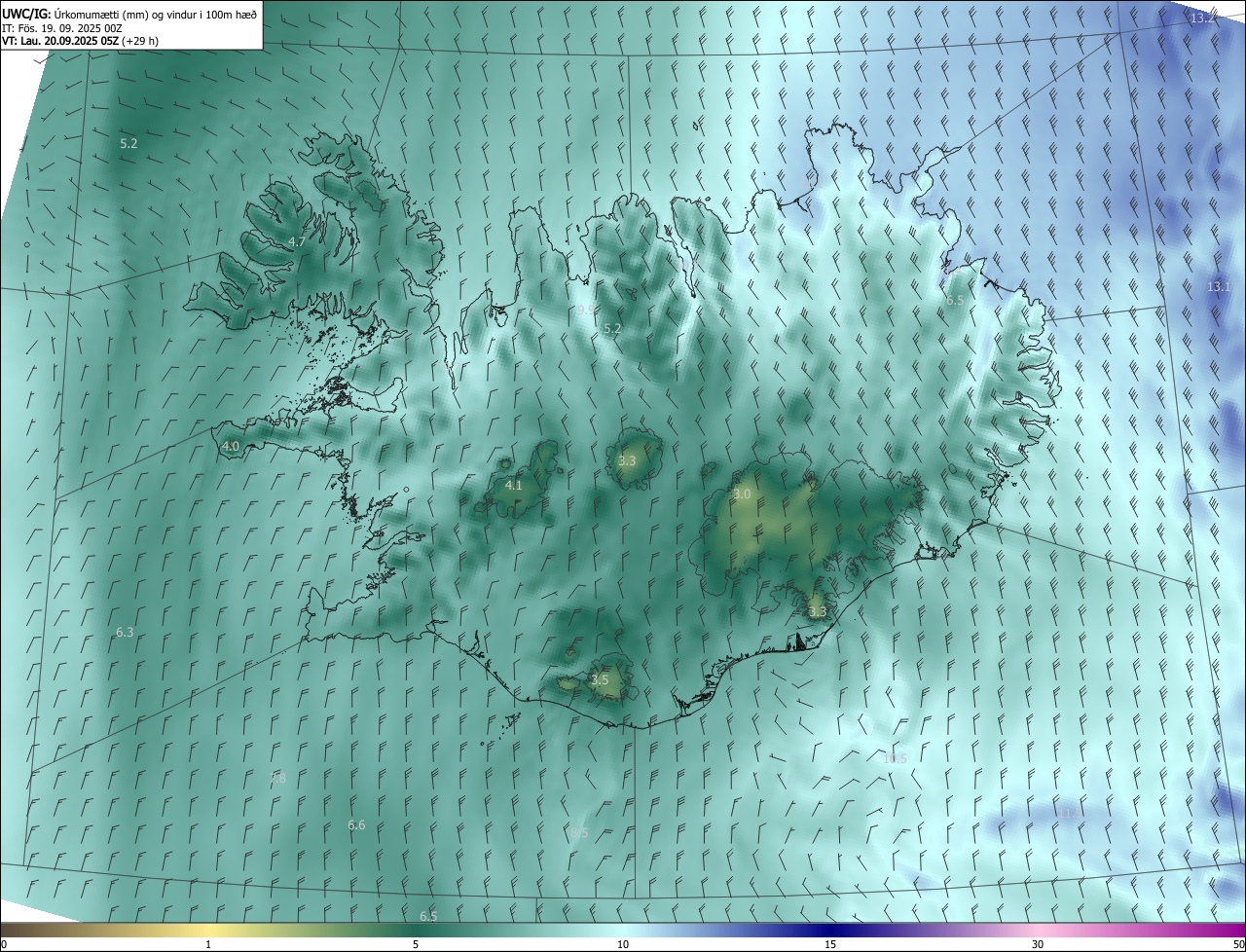Click the legend tick label '0'
The height and width of the screenshot is (952, 1246).
[3, 944]
